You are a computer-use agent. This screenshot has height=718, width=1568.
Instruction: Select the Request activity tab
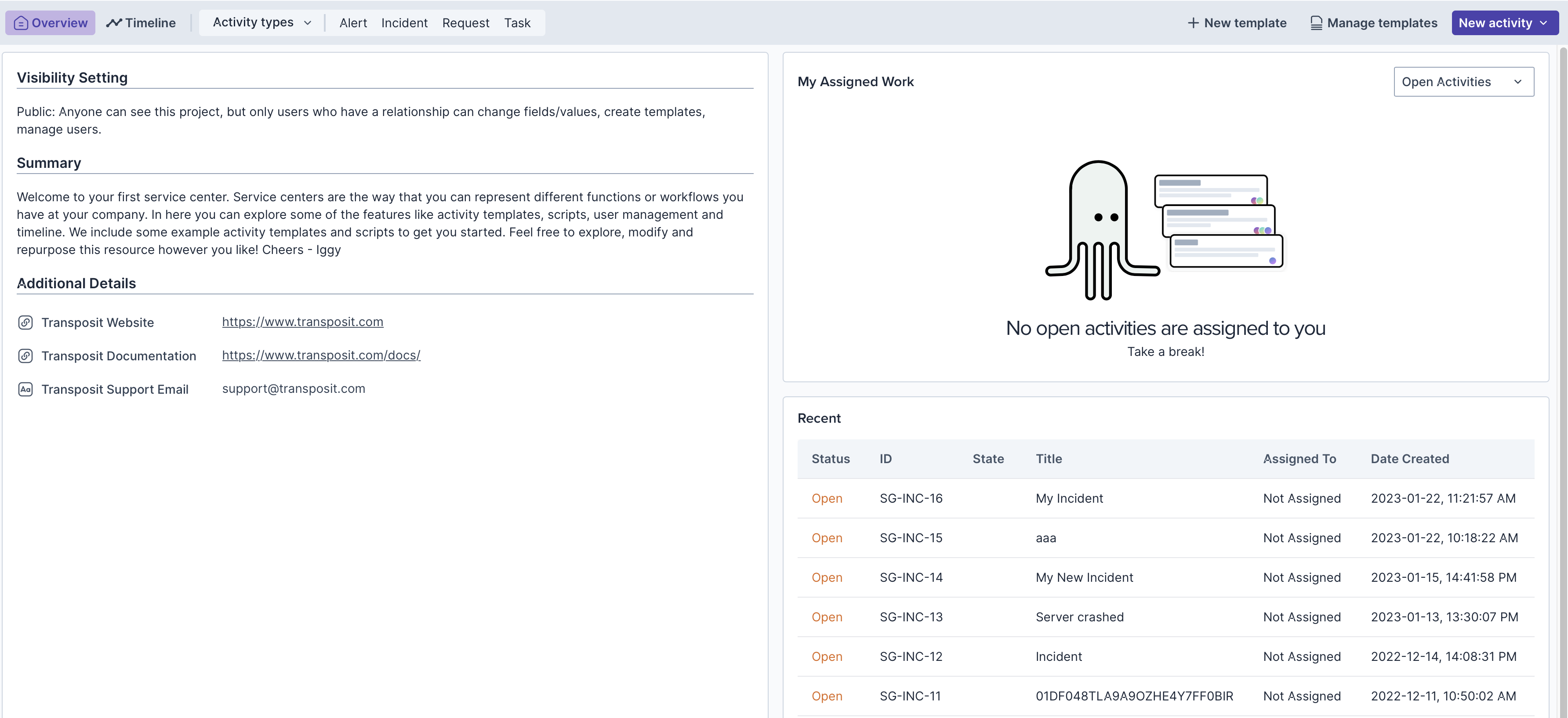coord(466,23)
